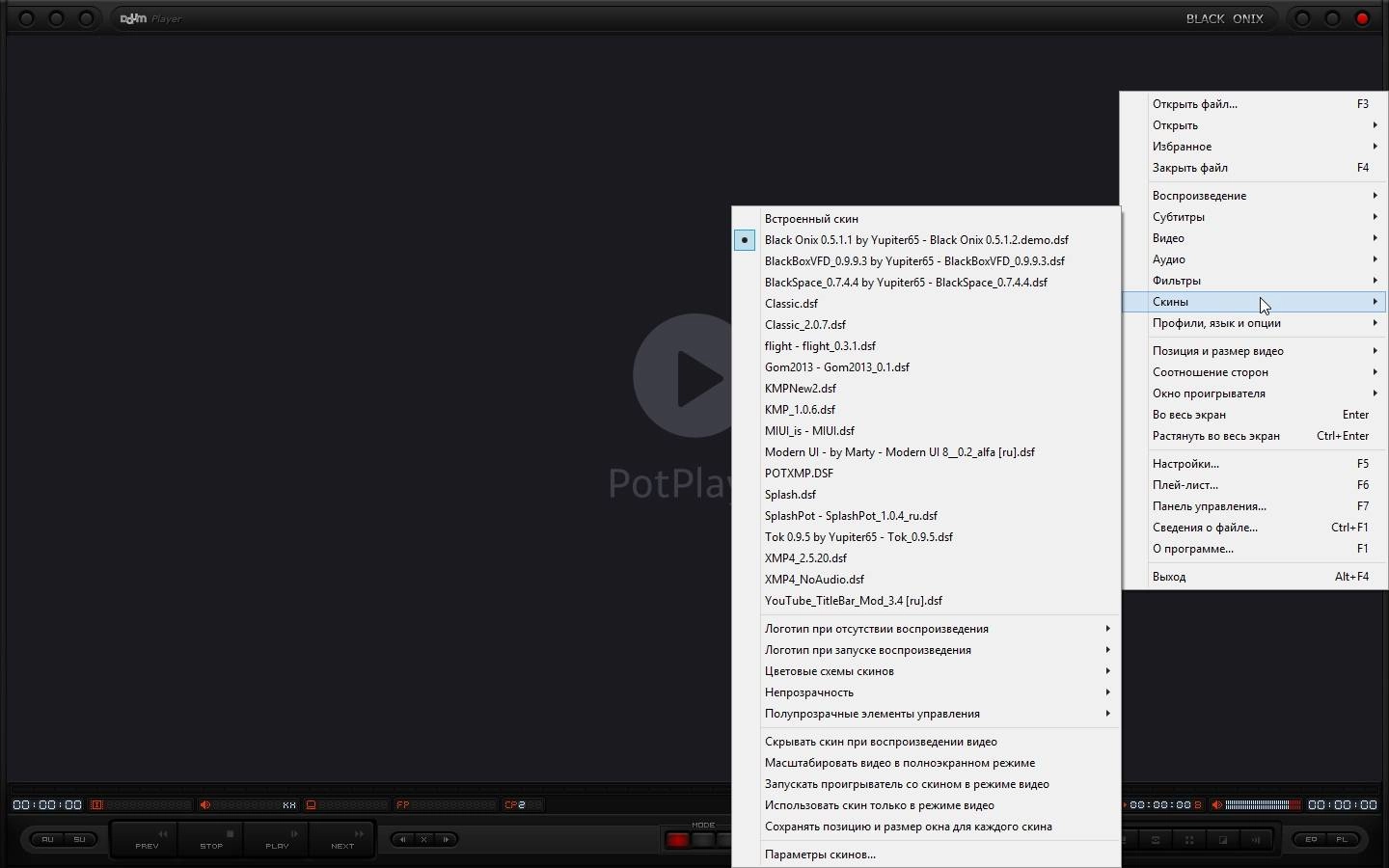This screenshot has width=1389, height=868.
Task: Click the red frame icon beside left timer
Action: 96,804
